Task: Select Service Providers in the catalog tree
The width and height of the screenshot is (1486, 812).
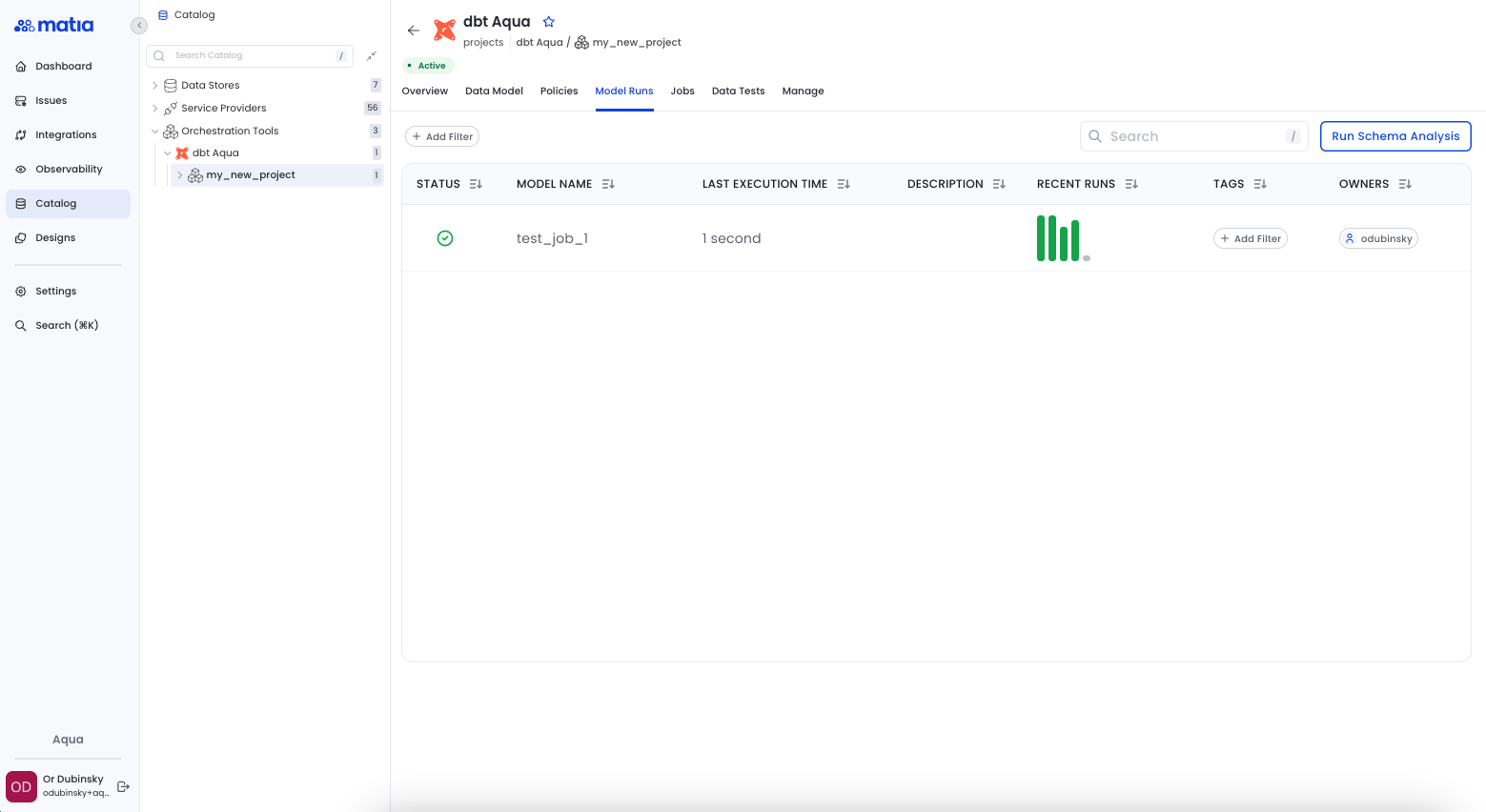Action: pos(223,108)
